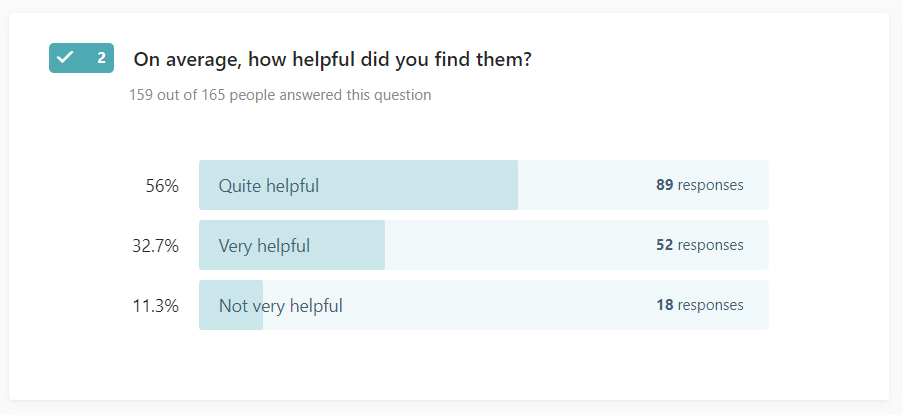Click the 18 responses count
This screenshot has width=903, height=415.
click(x=700, y=304)
